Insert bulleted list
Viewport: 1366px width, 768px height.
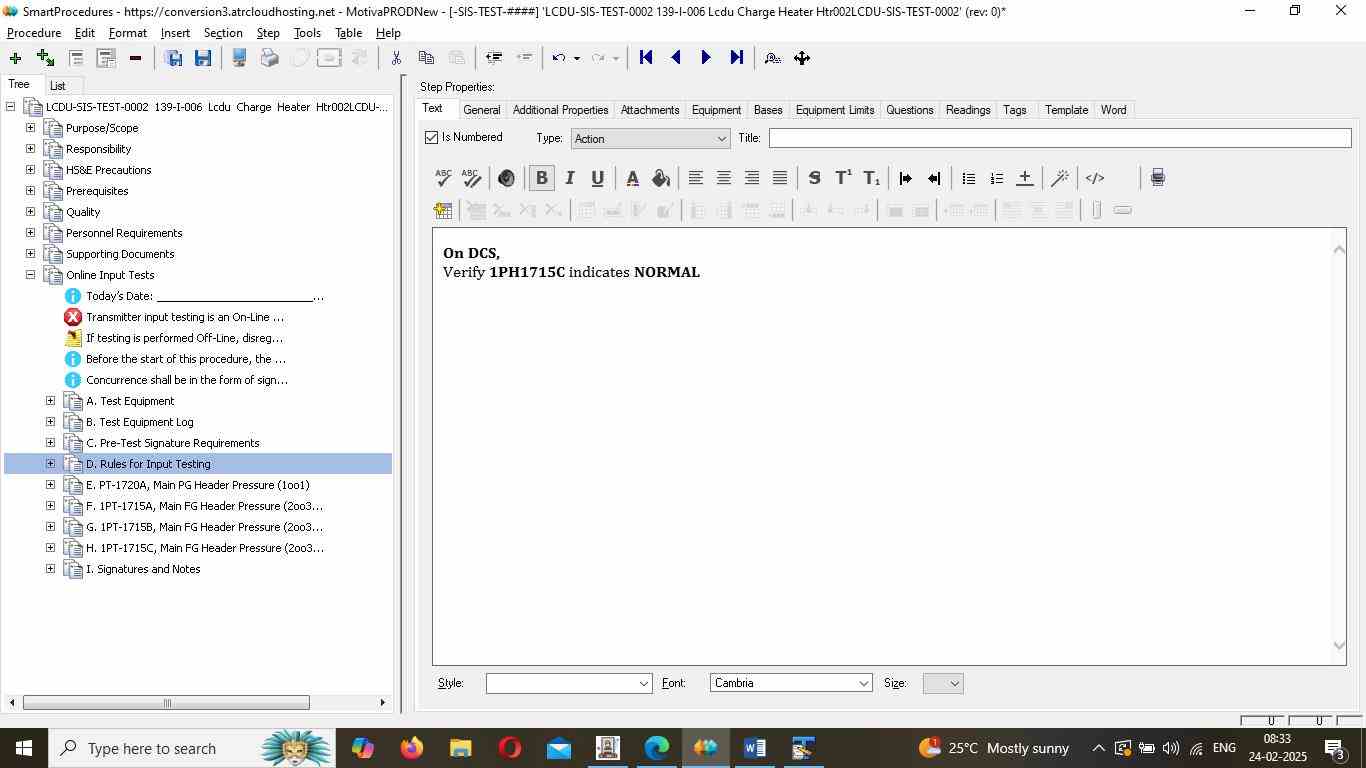click(x=968, y=178)
